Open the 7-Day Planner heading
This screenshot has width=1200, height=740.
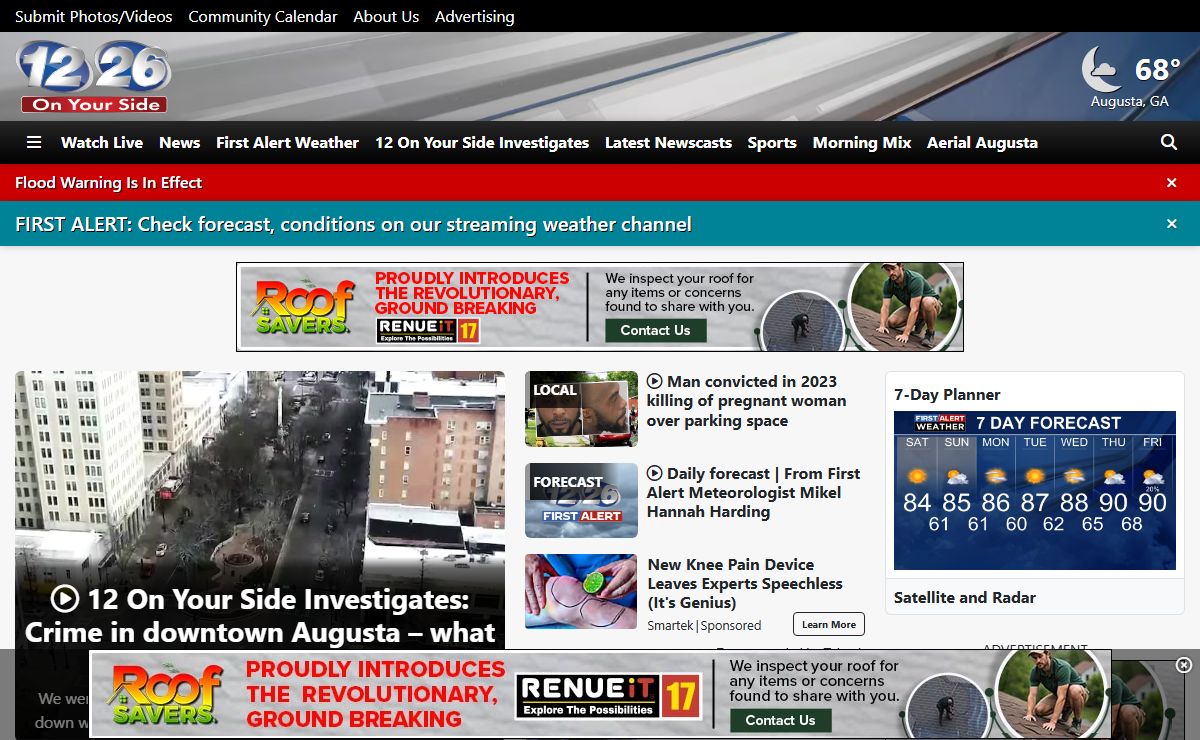[947, 395]
